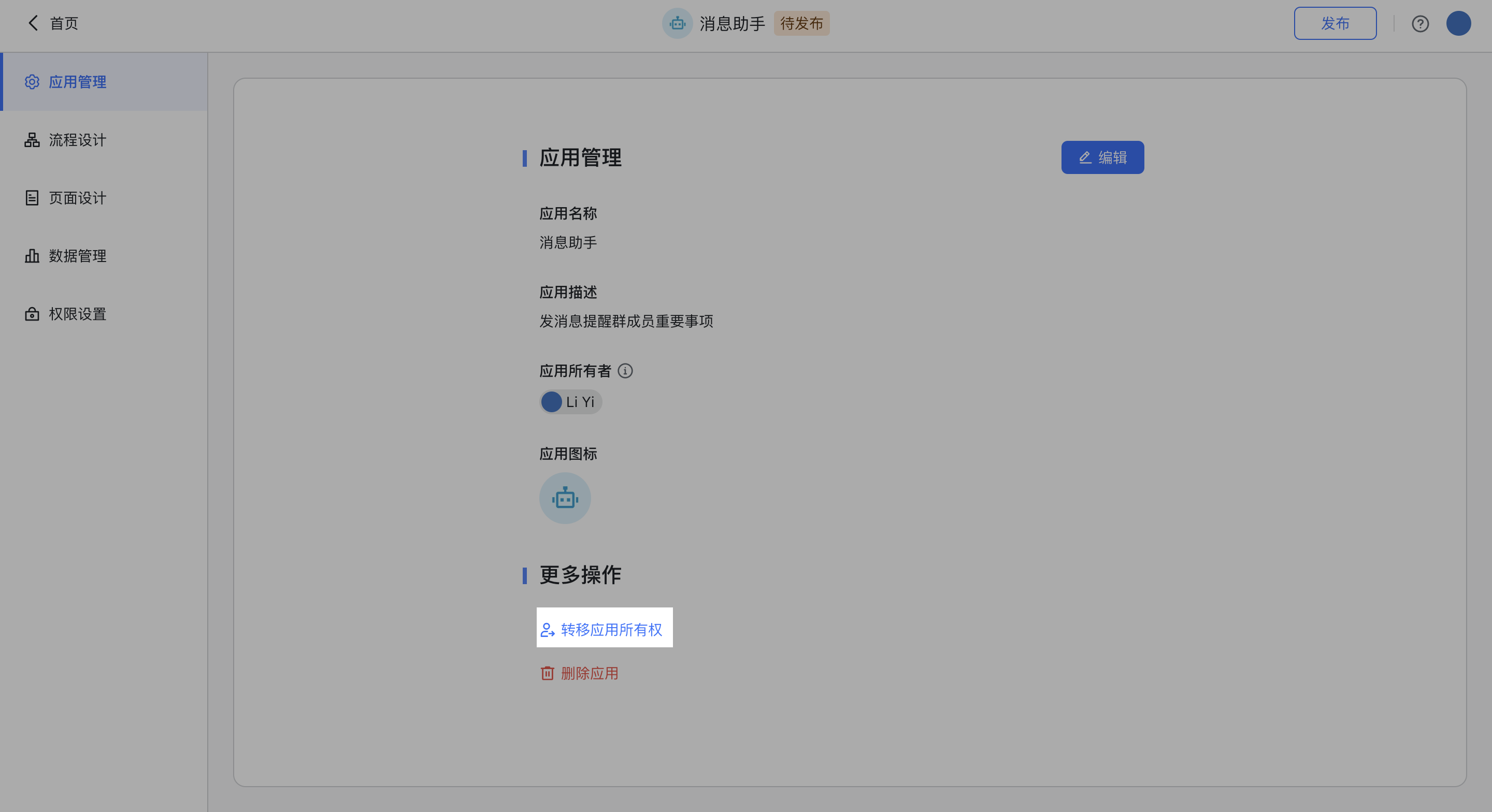
Task: Click the robot app icon in header
Action: 677,24
